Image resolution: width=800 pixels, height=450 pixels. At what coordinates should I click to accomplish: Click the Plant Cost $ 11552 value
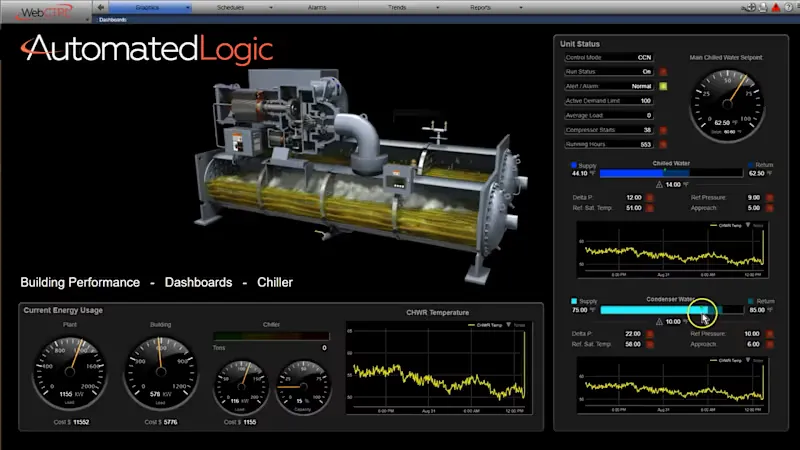pos(81,422)
